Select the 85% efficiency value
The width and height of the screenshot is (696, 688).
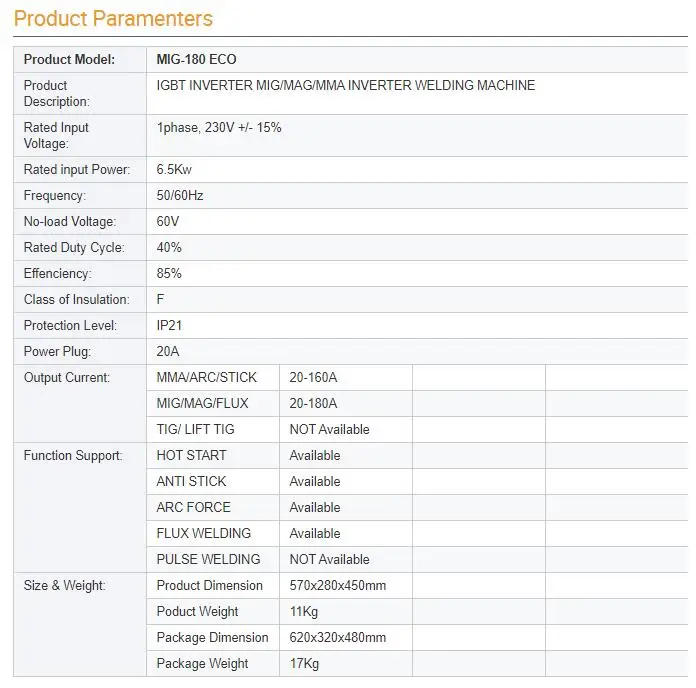pyautogui.click(x=169, y=274)
